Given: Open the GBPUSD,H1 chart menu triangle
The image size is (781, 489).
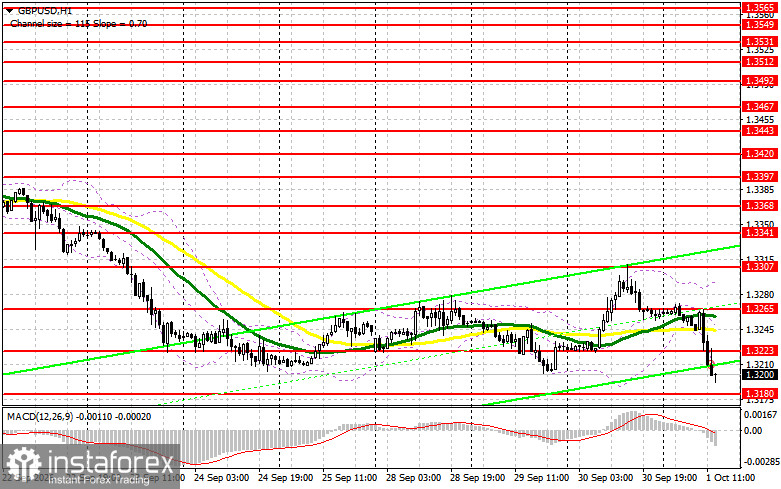Looking at the screenshot, I should click(x=10, y=10).
